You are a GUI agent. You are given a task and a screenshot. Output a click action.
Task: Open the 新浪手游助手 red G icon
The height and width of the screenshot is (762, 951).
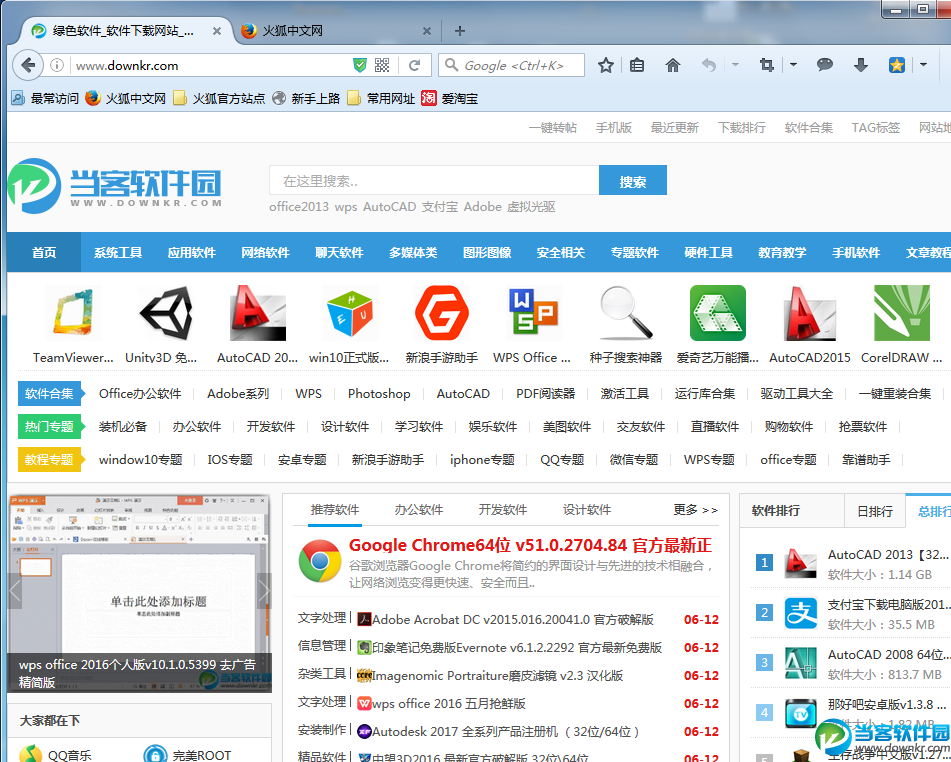(440, 315)
